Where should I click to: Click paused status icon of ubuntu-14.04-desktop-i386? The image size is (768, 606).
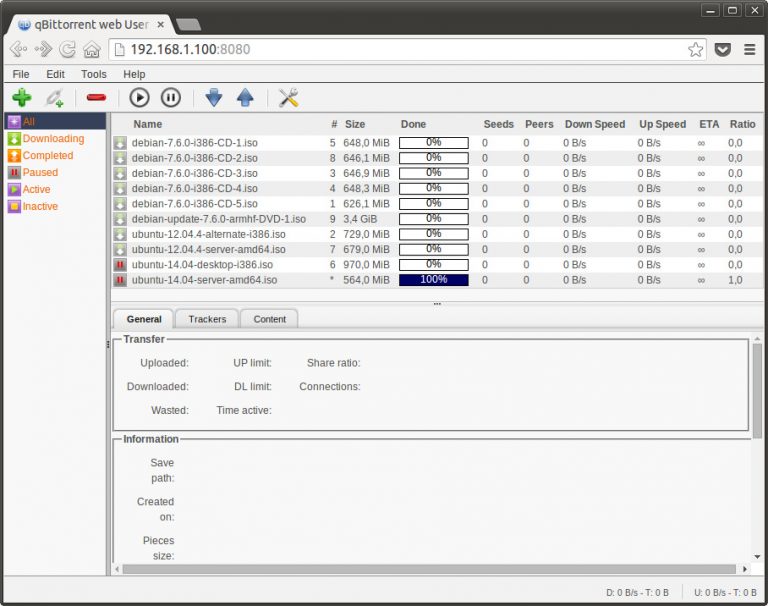tap(120, 265)
